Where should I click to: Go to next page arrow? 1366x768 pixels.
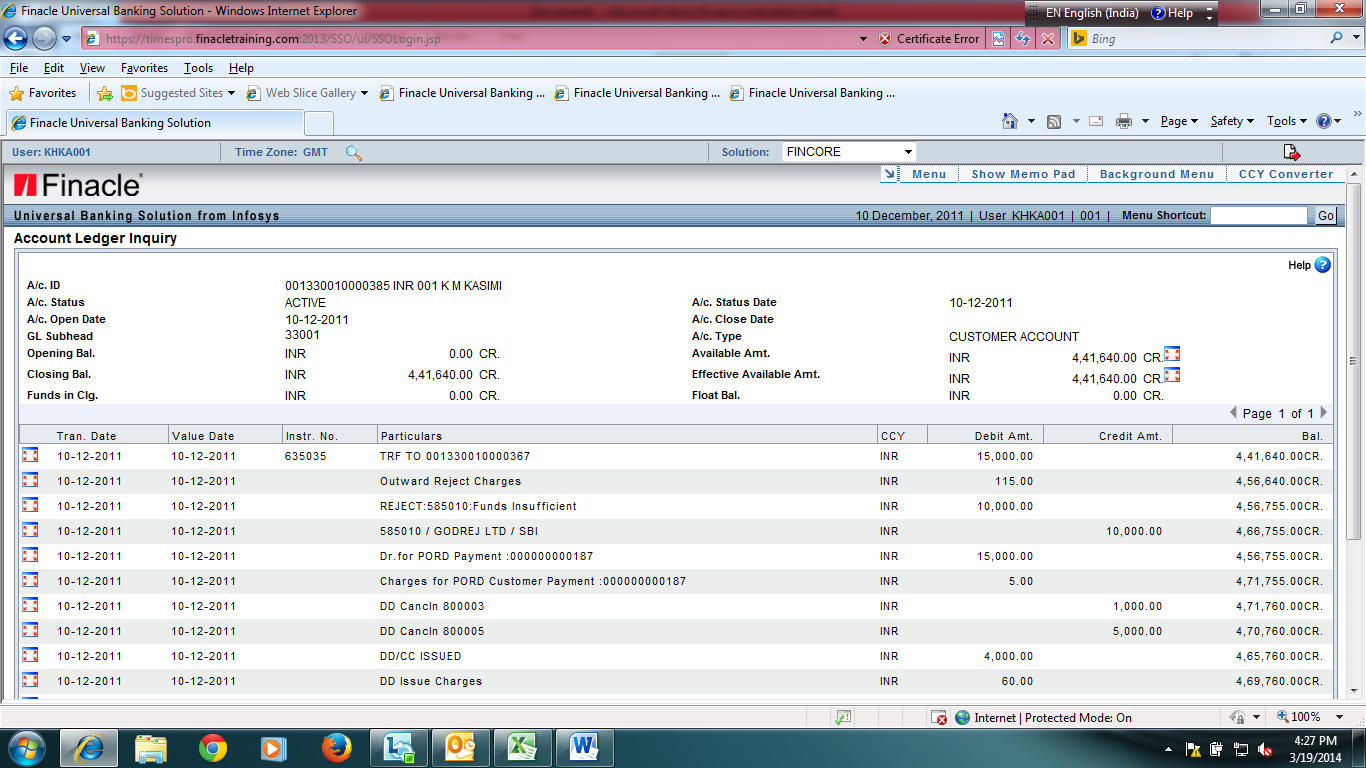1324,412
